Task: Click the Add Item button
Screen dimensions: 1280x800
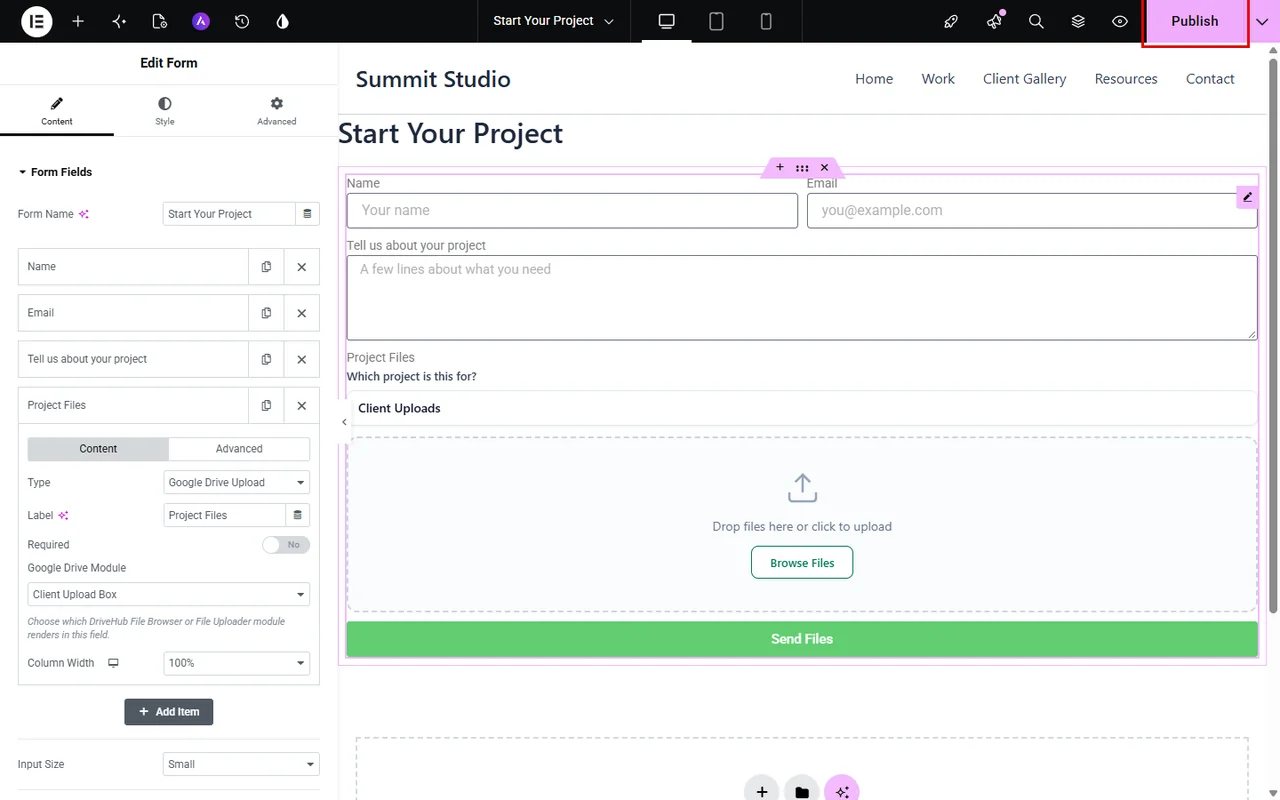Action: click(x=169, y=712)
